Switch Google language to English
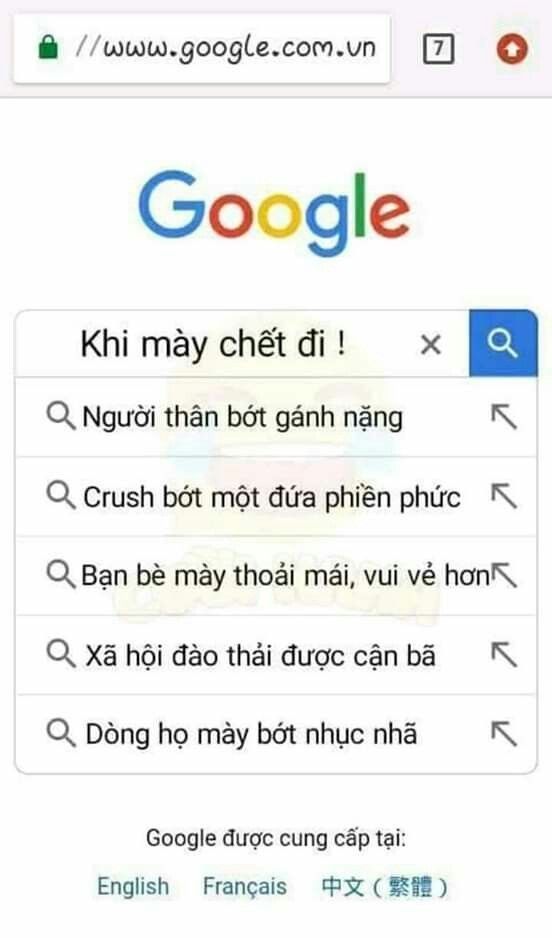Image resolution: width=552 pixels, height=938 pixels. (x=133, y=887)
